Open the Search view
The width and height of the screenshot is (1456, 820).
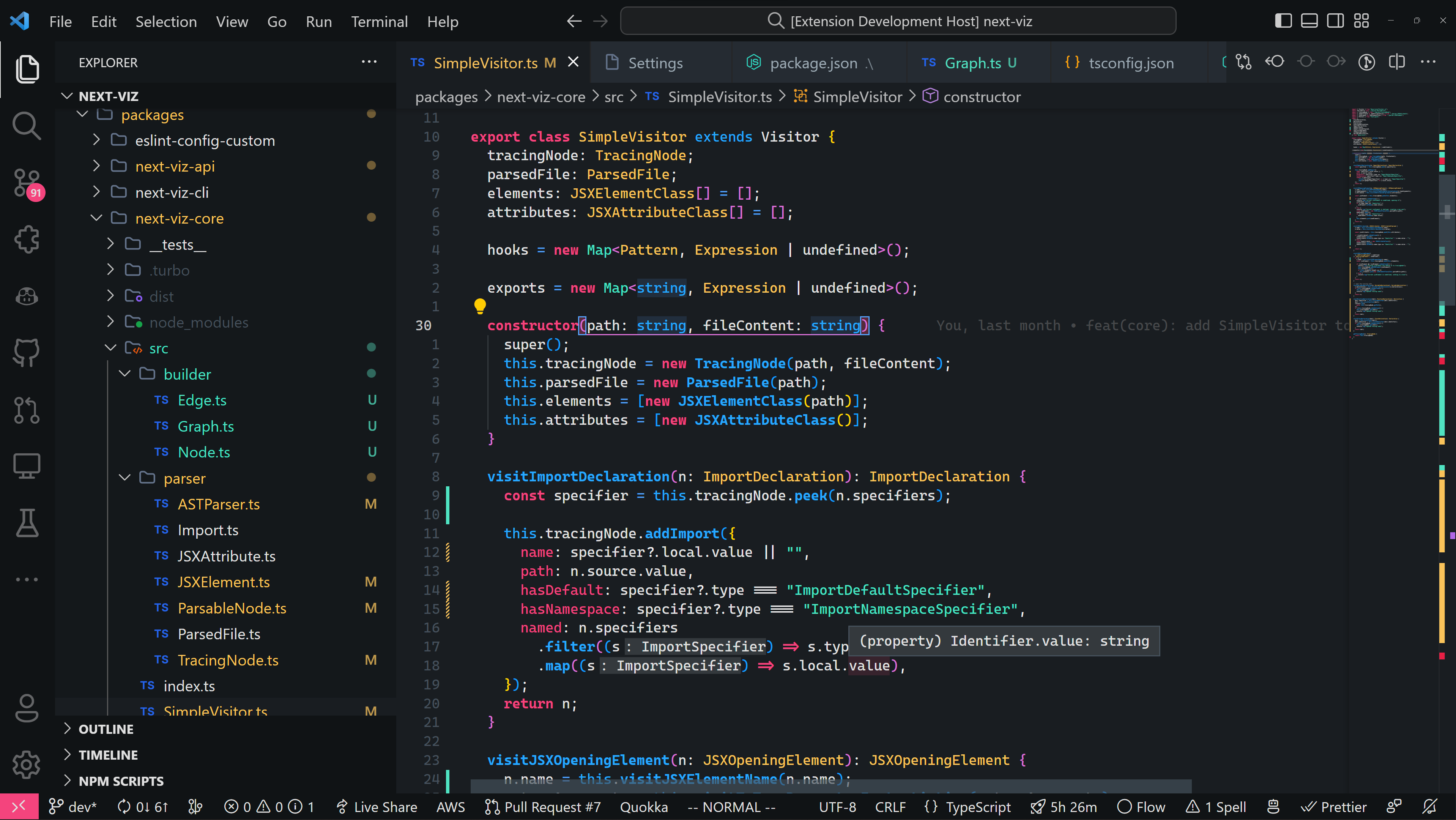click(x=27, y=125)
